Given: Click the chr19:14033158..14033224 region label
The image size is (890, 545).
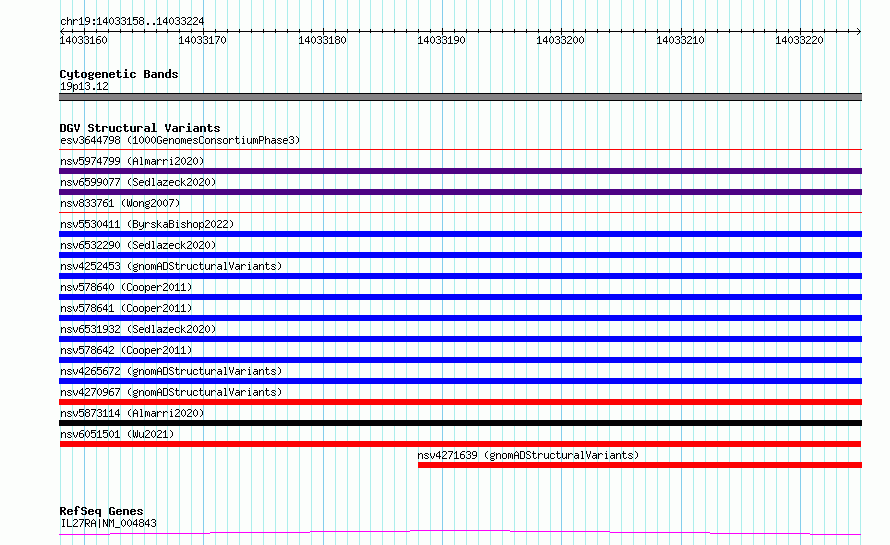Looking at the screenshot, I should point(132,21).
